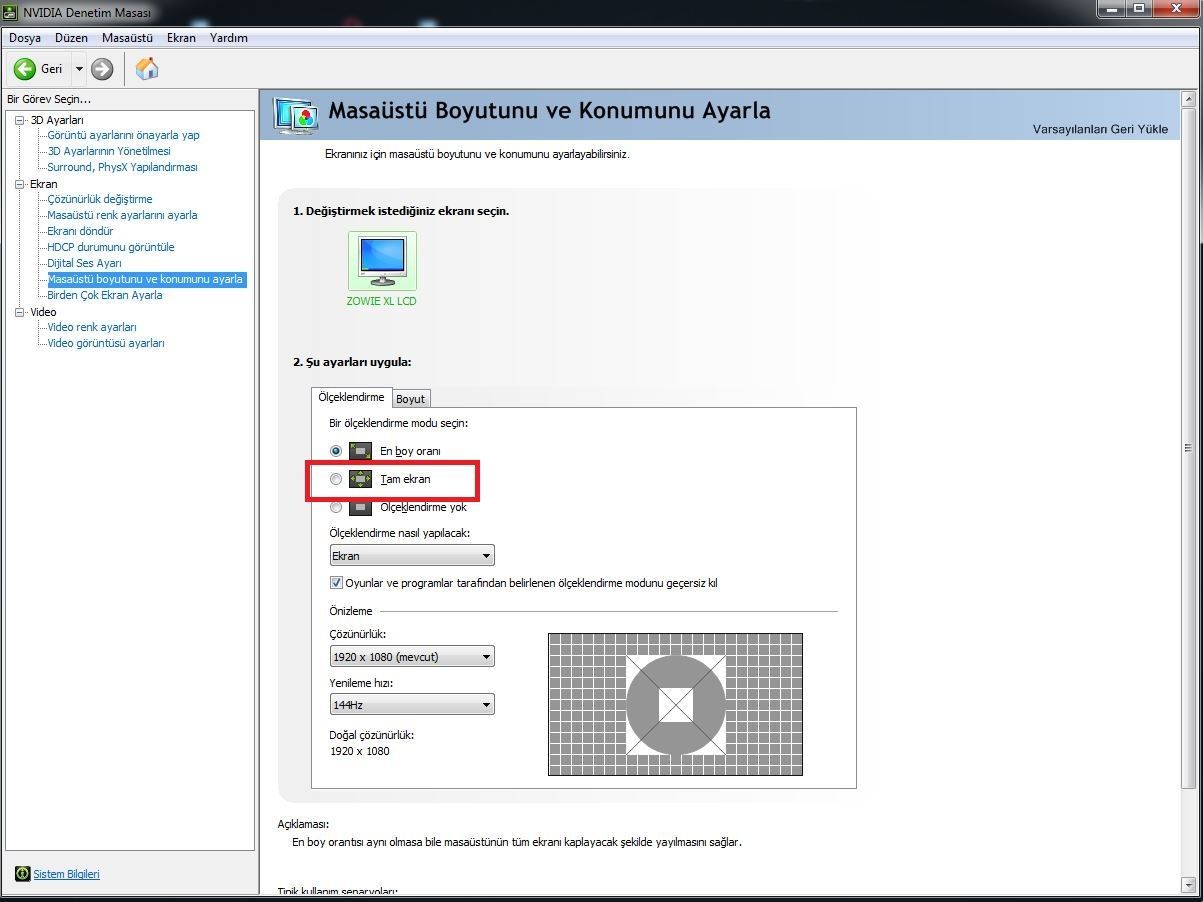The width and height of the screenshot is (1203, 902).
Task: Open Ekranı döndür page
Action: [x=80, y=231]
